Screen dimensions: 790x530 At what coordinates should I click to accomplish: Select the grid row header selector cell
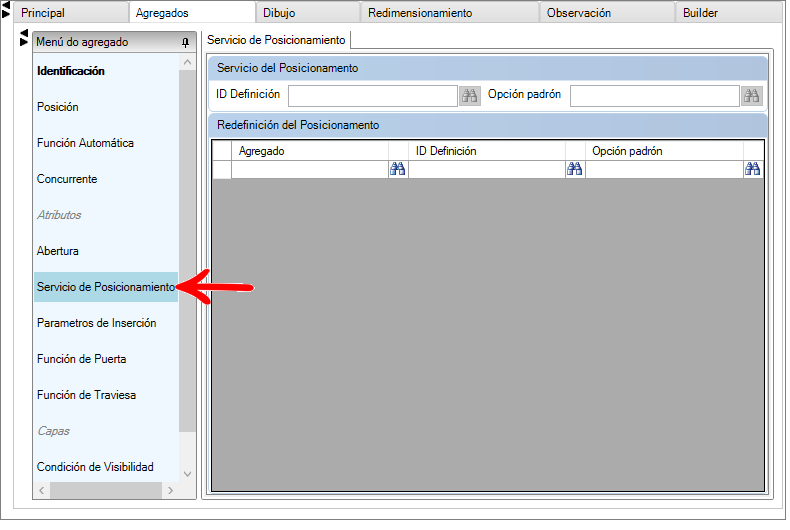[x=222, y=169]
